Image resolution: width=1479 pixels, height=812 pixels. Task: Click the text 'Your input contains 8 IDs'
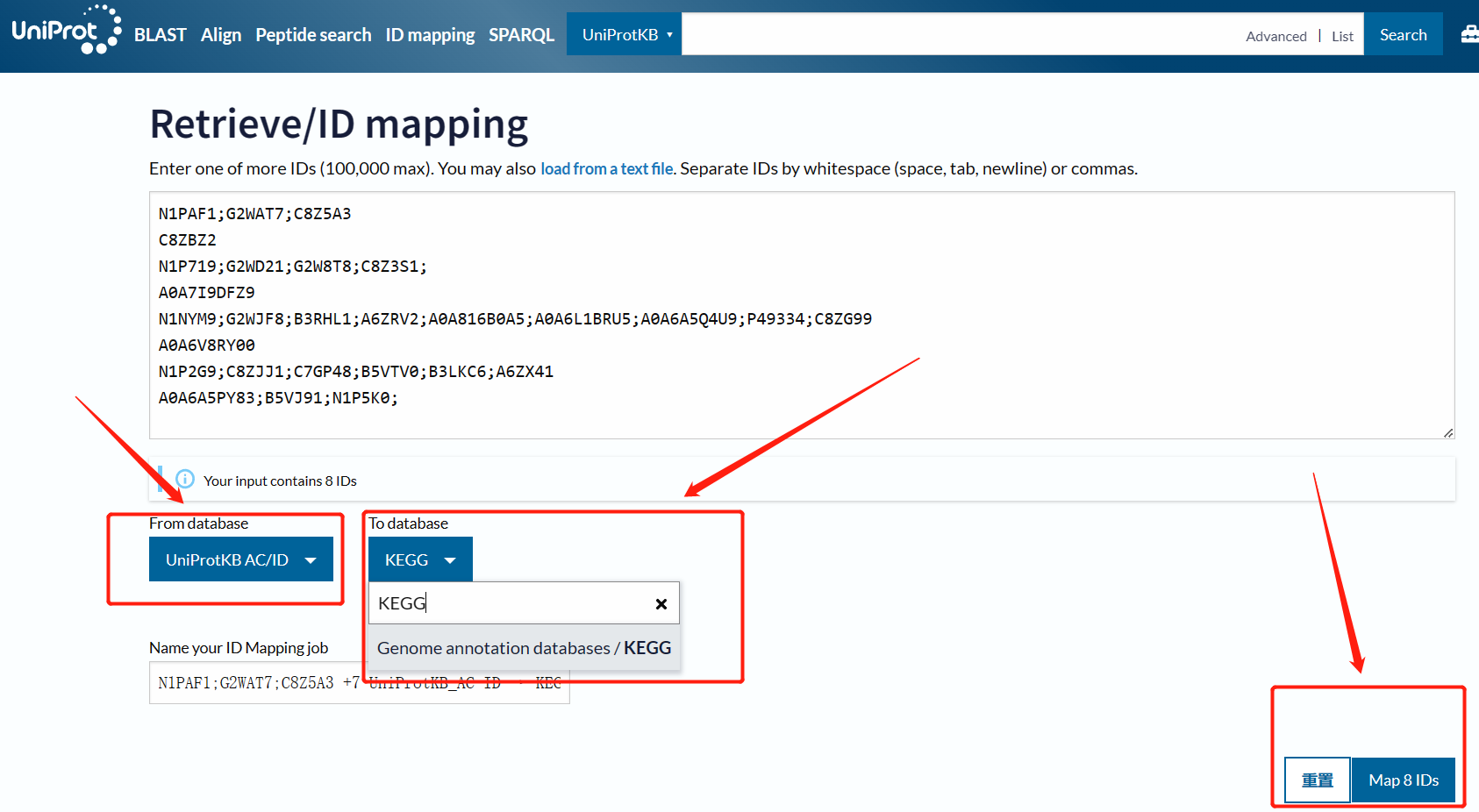pos(280,481)
